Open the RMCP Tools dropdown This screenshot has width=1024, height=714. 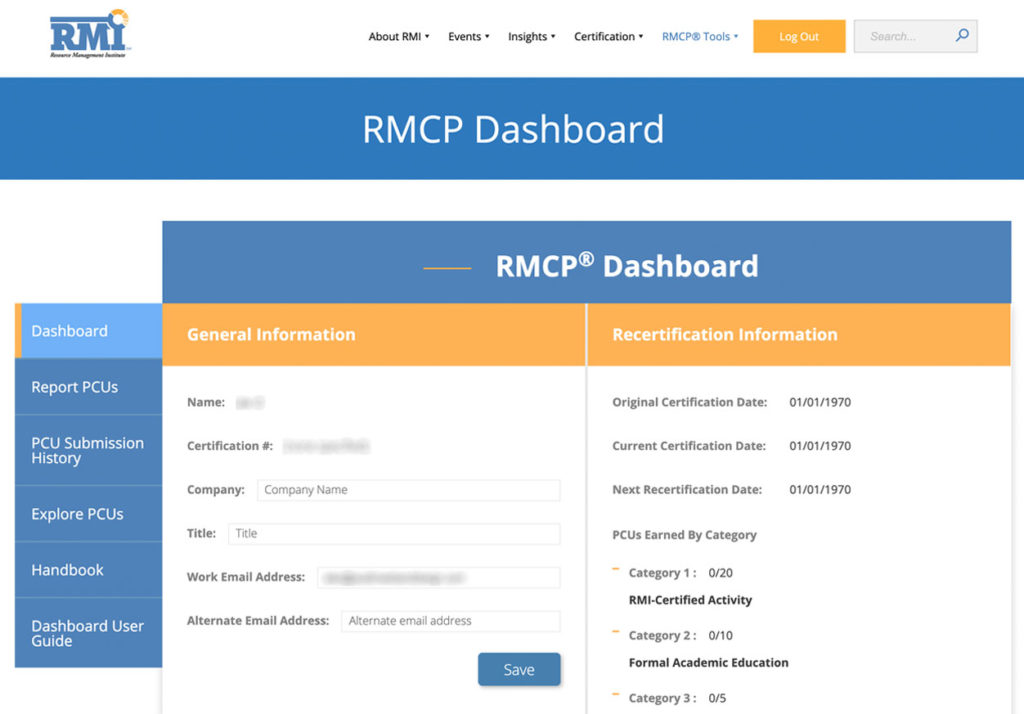pyautogui.click(x=700, y=36)
